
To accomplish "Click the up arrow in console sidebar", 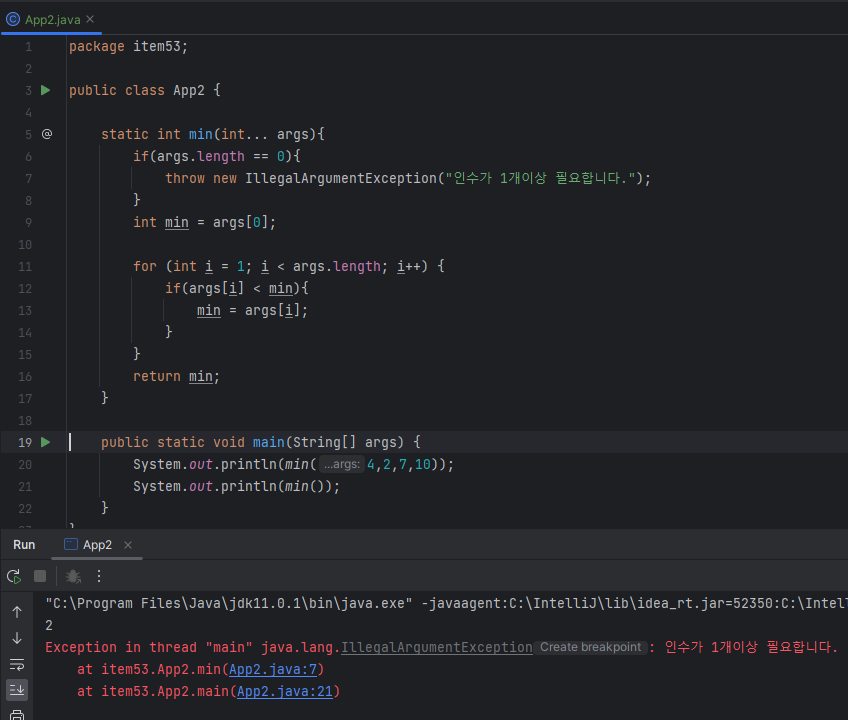I will tap(17, 612).
